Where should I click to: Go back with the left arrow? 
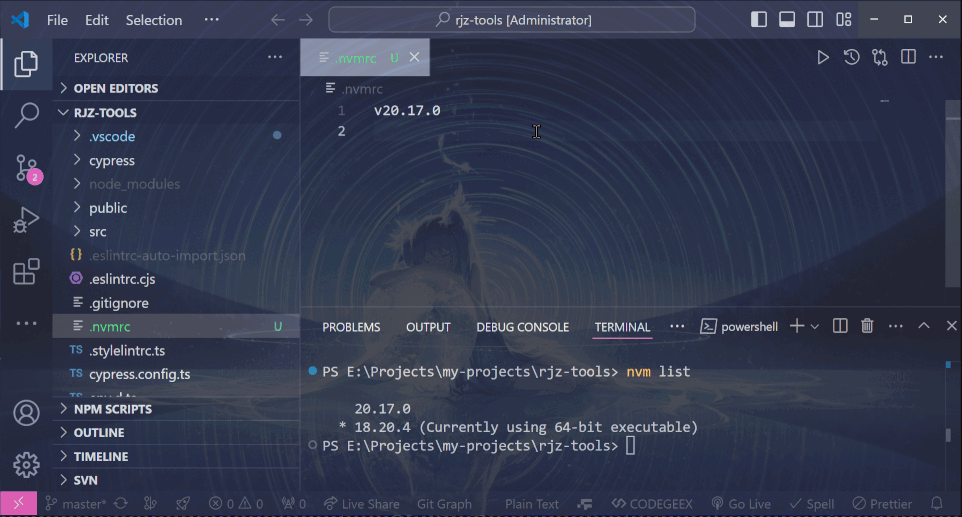pos(278,20)
